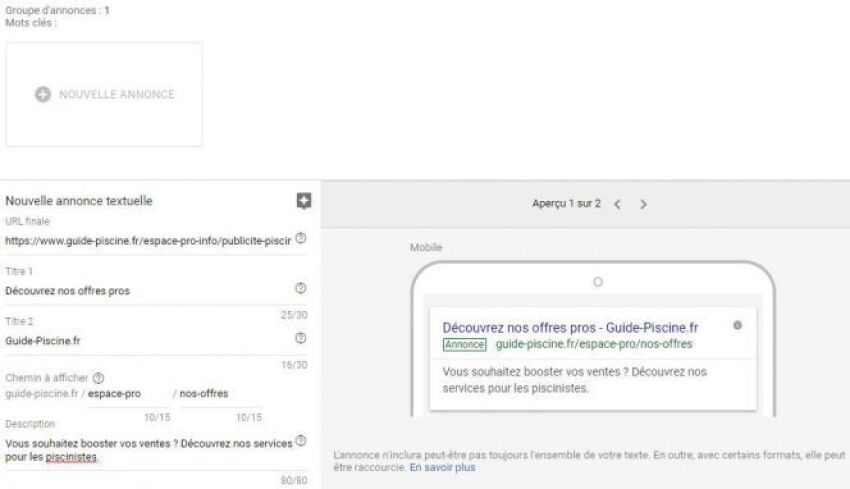Go to the previous ad preview
Viewport: 850px width, 489px height.
pyautogui.click(x=617, y=204)
